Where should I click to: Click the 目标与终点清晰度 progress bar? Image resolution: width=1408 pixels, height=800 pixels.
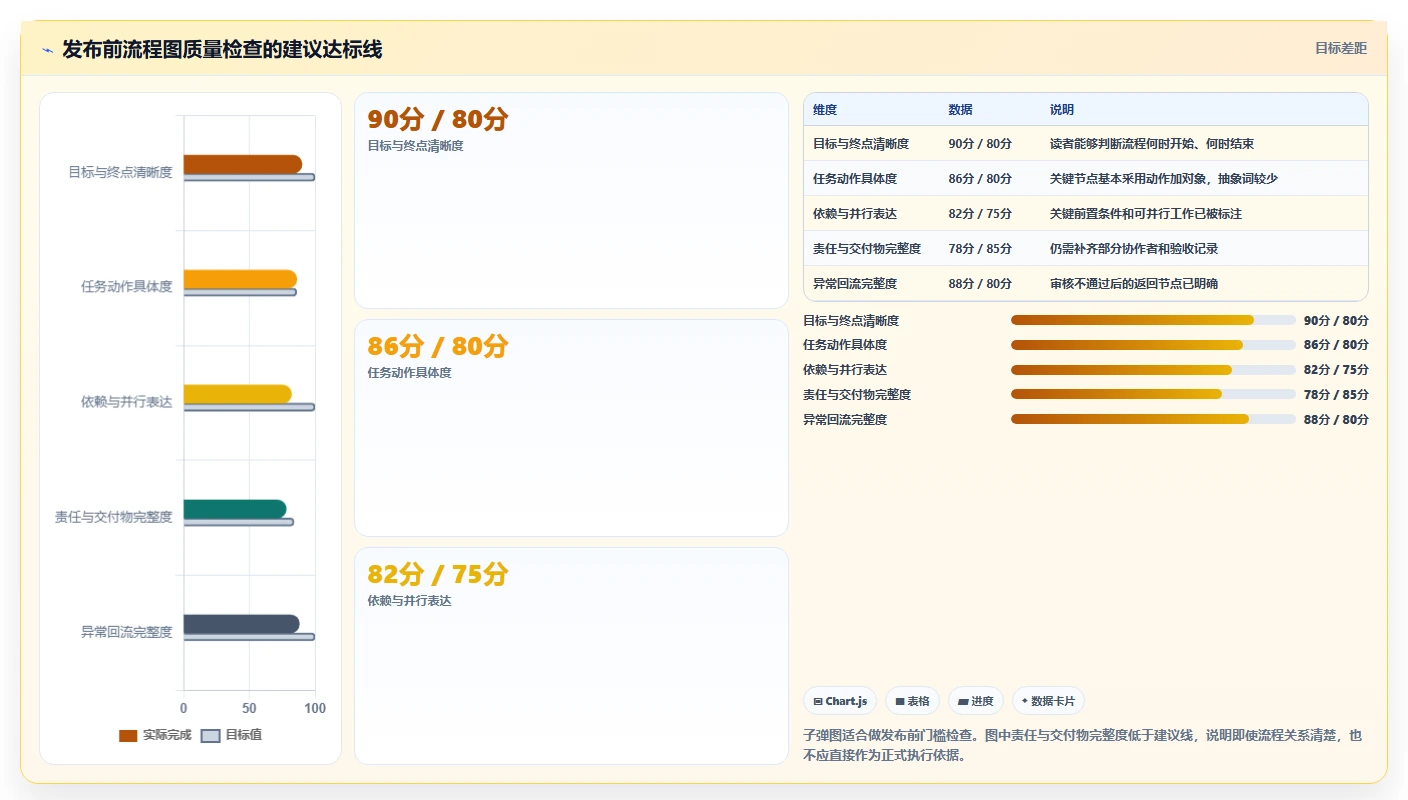1153,320
